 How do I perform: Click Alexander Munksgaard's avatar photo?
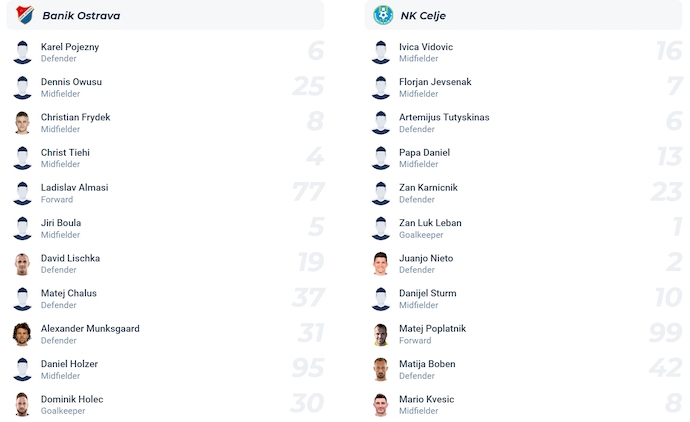tap(23, 334)
